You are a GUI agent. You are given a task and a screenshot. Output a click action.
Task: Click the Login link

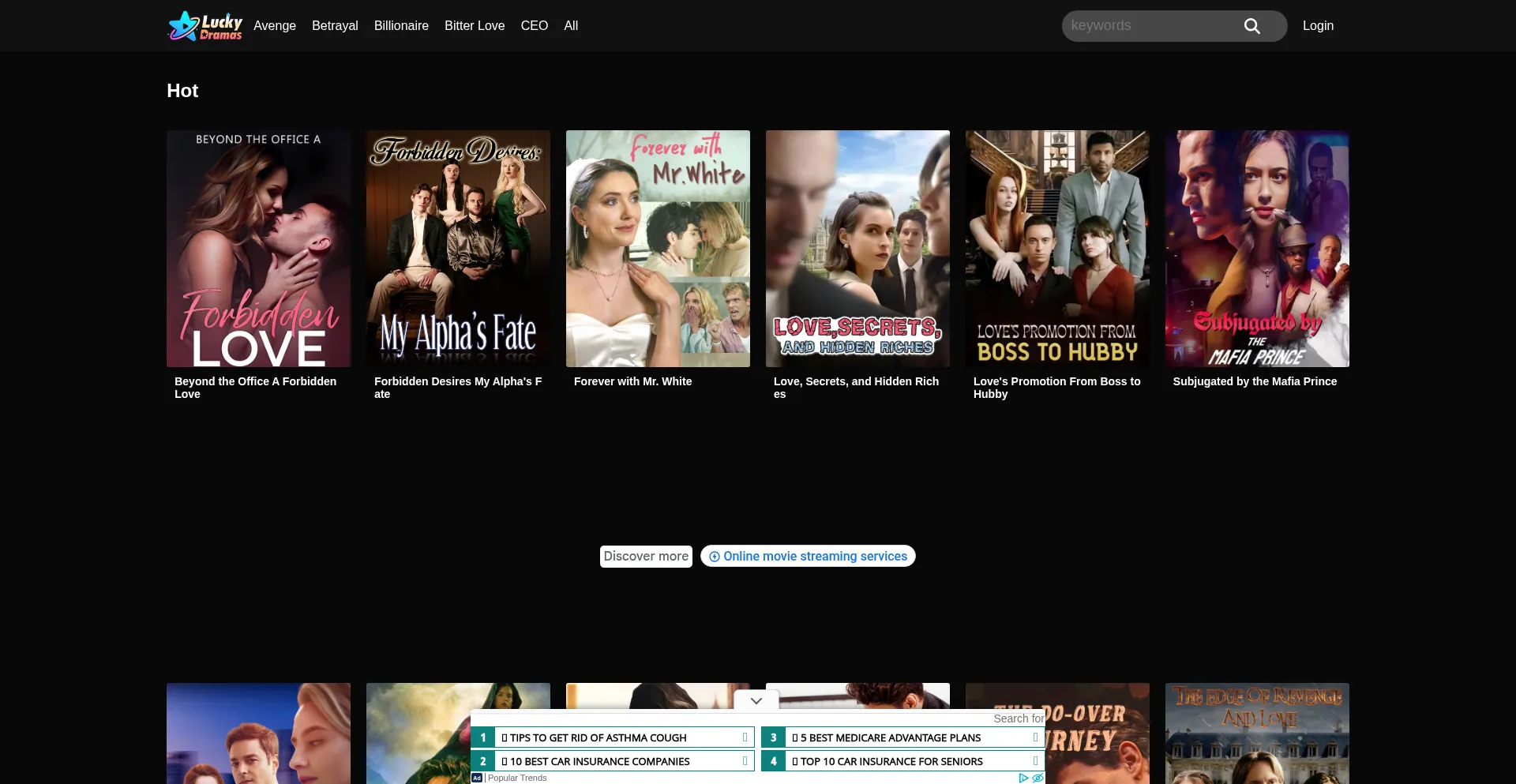(1317, 25)
